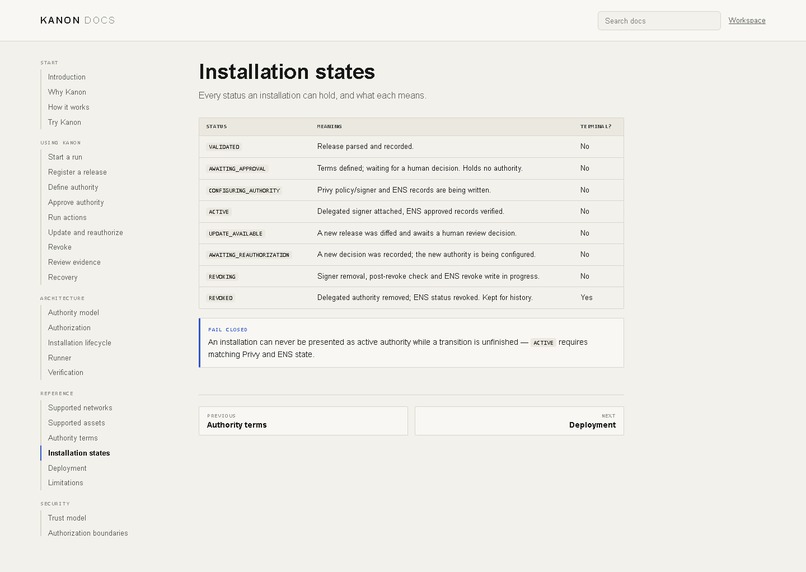The height and width of the screenshot is (572, 806).
Task: Go to Register a release
Action: [x=77, y=172]
